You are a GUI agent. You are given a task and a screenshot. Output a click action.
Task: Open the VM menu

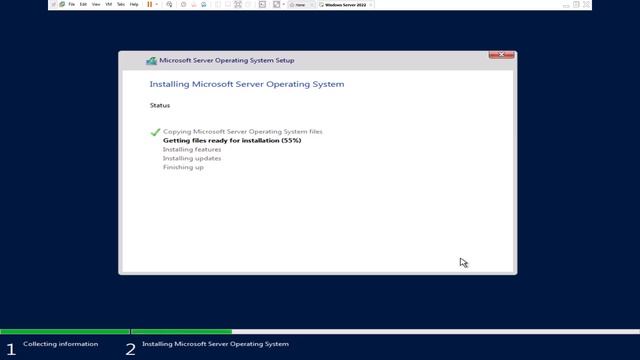(x=109, y=4)
